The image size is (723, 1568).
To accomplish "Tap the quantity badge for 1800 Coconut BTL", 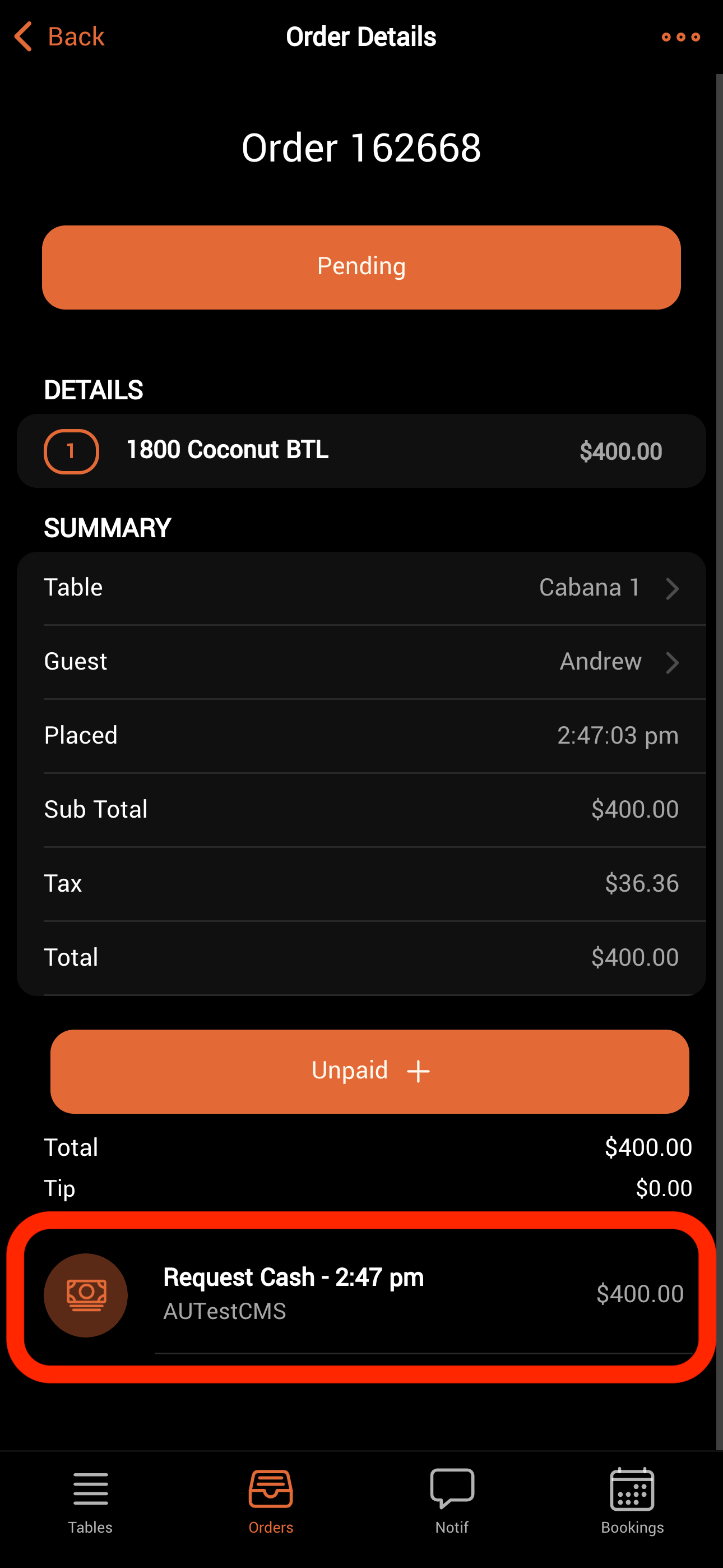I will 71,451.
